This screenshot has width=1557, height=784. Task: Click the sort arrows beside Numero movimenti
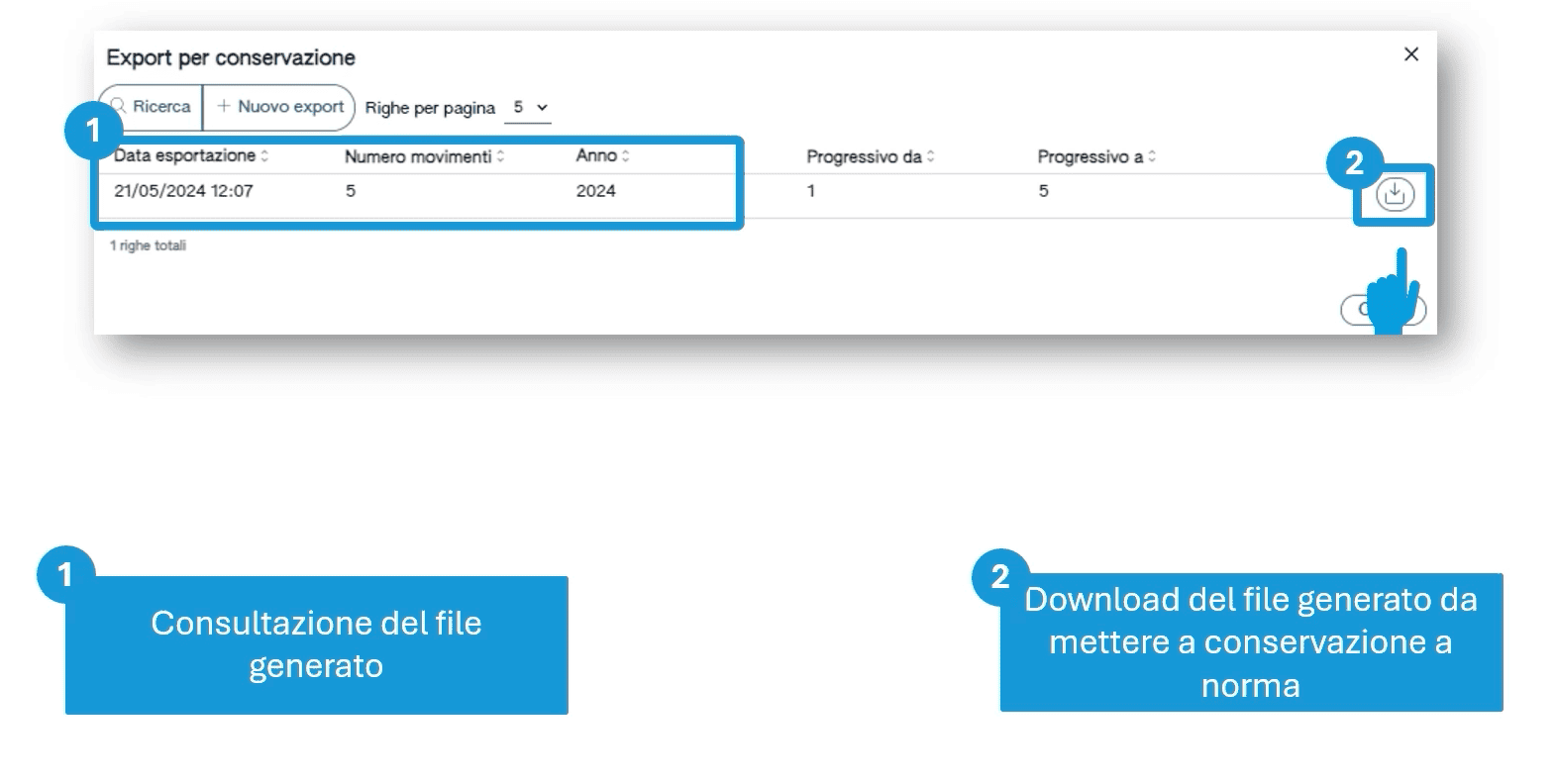point(500,156)
